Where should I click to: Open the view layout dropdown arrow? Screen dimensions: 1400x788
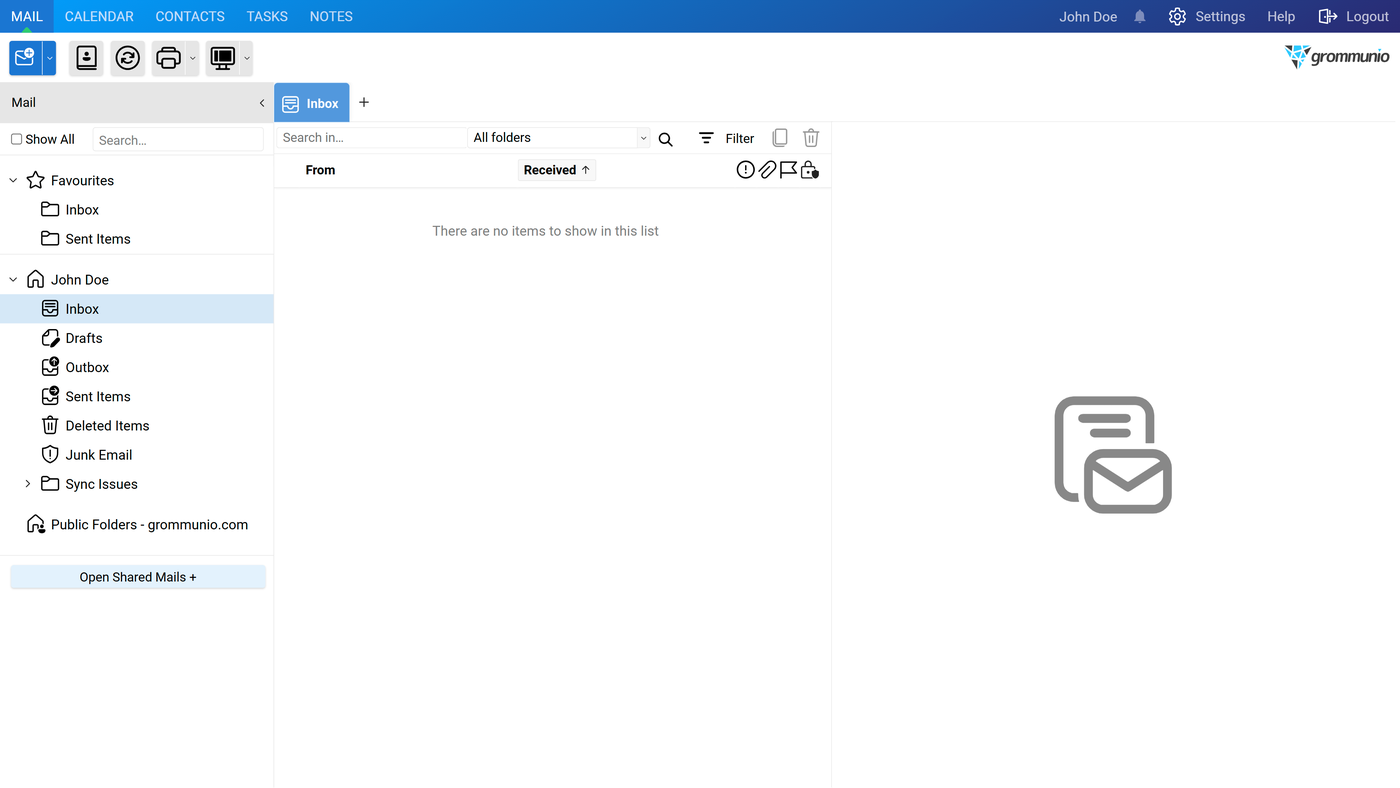tap(247, 58)
